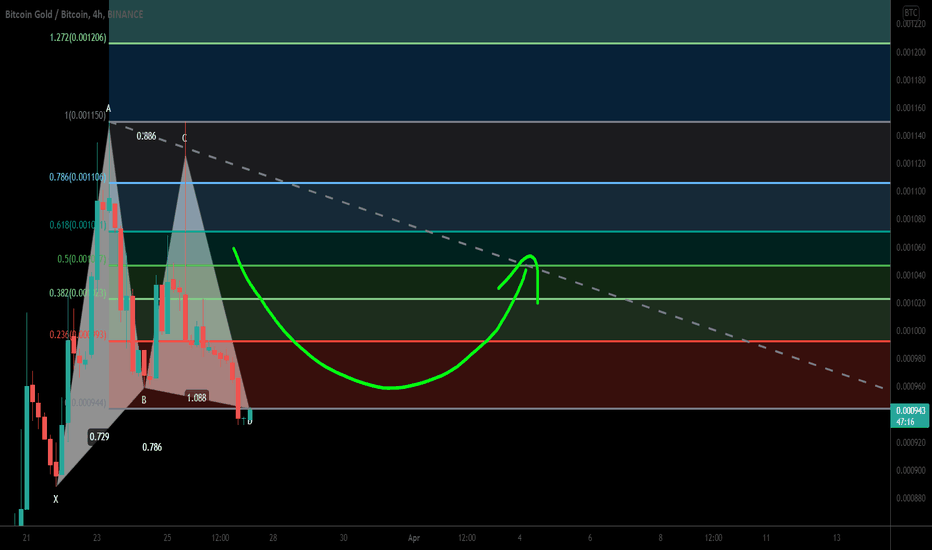932x550 pixels.
Task: Click the 21 date label on time axis
Action: coord(26,538)
